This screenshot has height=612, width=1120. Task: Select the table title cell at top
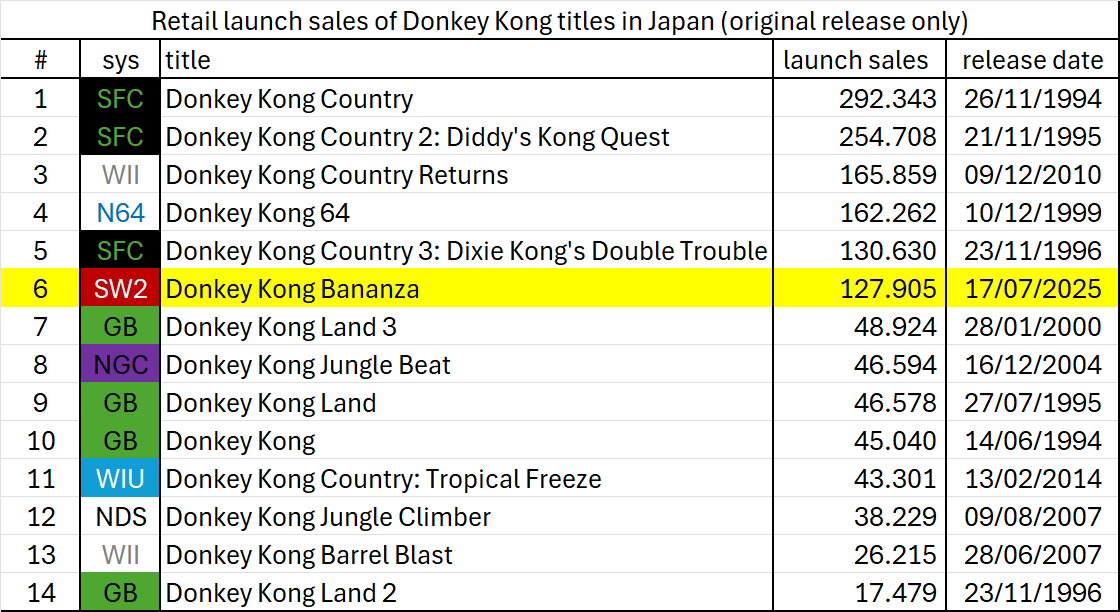[560, 21]
